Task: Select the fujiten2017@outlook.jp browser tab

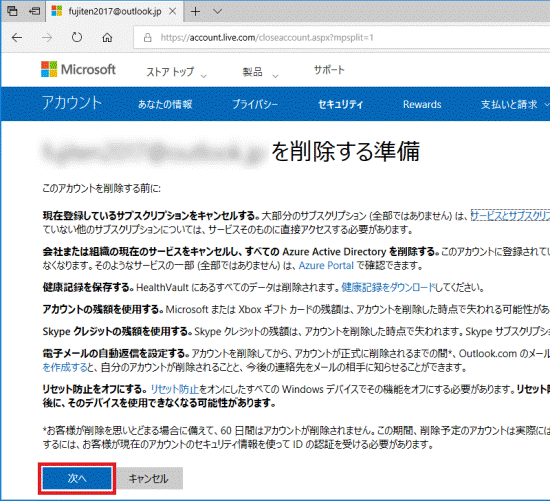Action: [114, 11]
